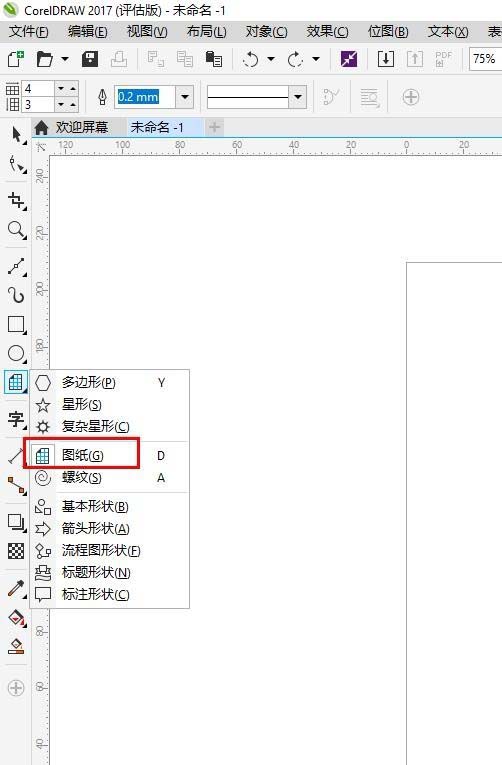Choose 多边形(P) from flyout
Screen dimensions: 502x765
coord(110,382)
